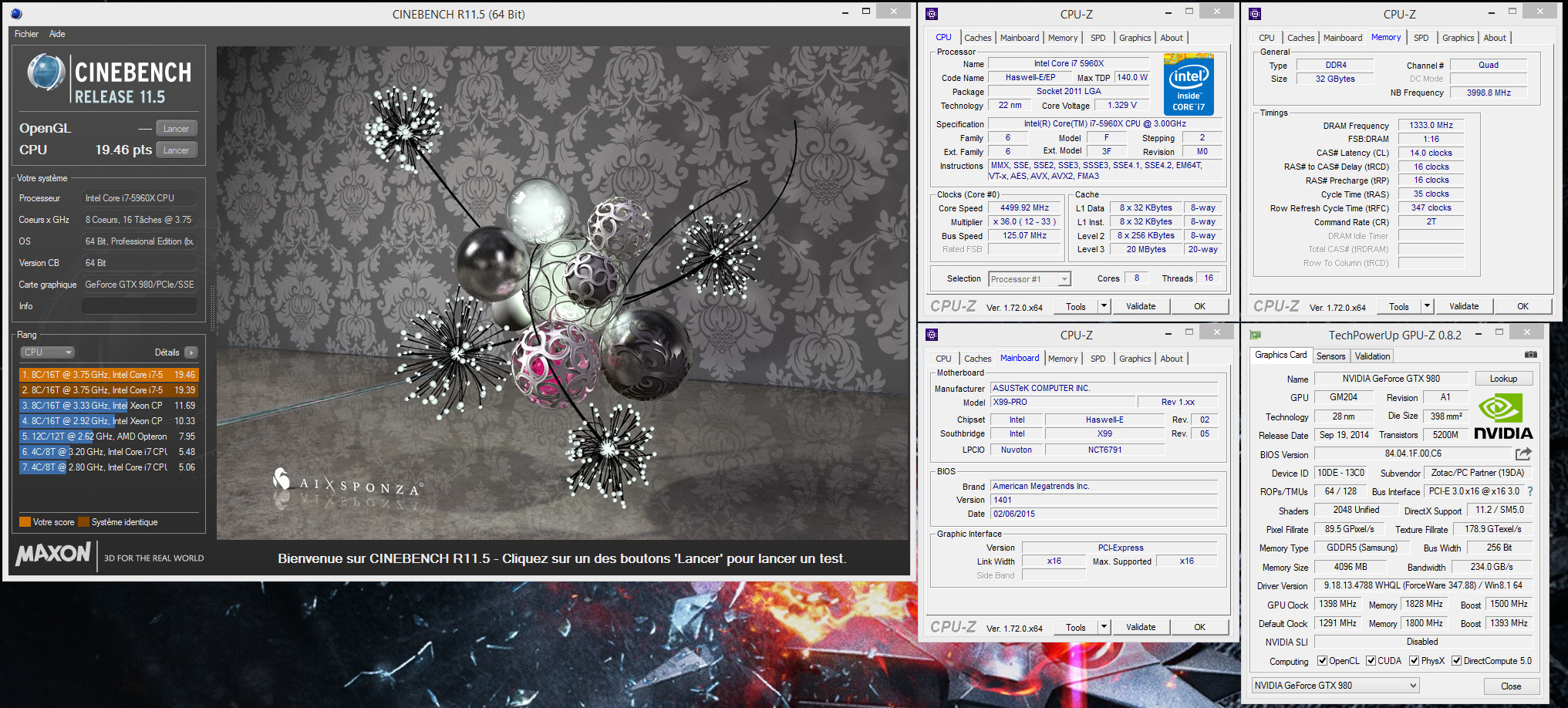Select ranking row 7 scoring 5.06
Screen dimensions: 1568x708
(x=109, y=467)
